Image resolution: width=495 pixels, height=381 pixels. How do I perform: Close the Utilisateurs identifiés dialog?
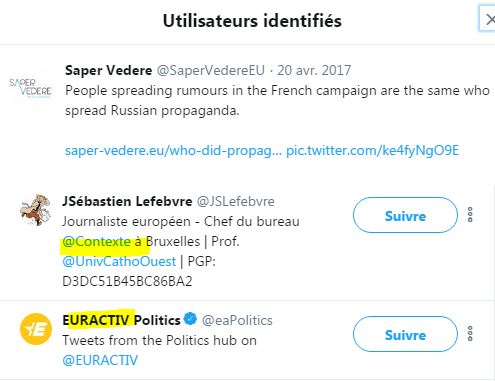489,19
